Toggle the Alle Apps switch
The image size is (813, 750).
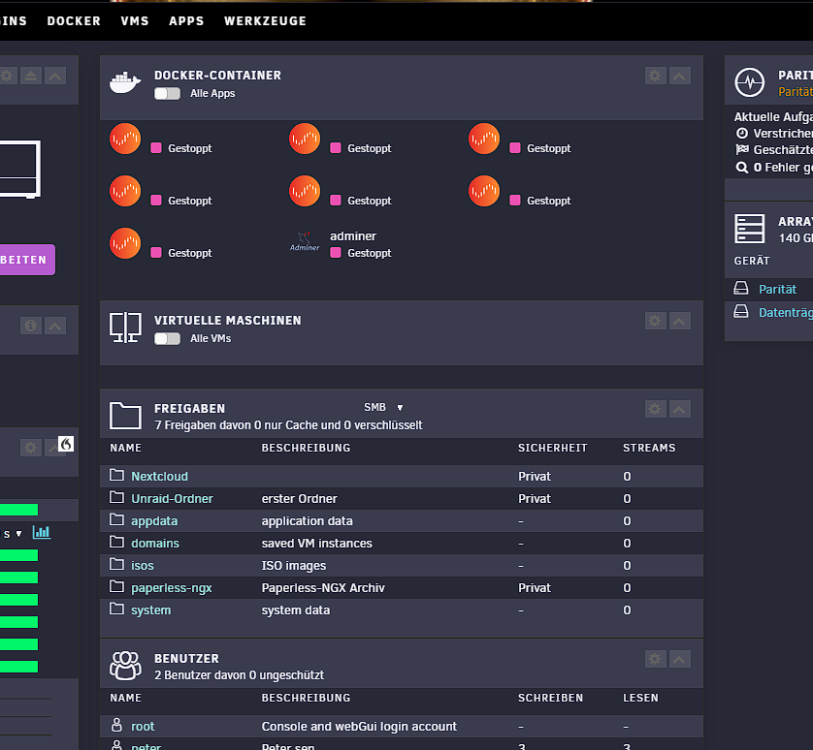(x=167, y=93)
